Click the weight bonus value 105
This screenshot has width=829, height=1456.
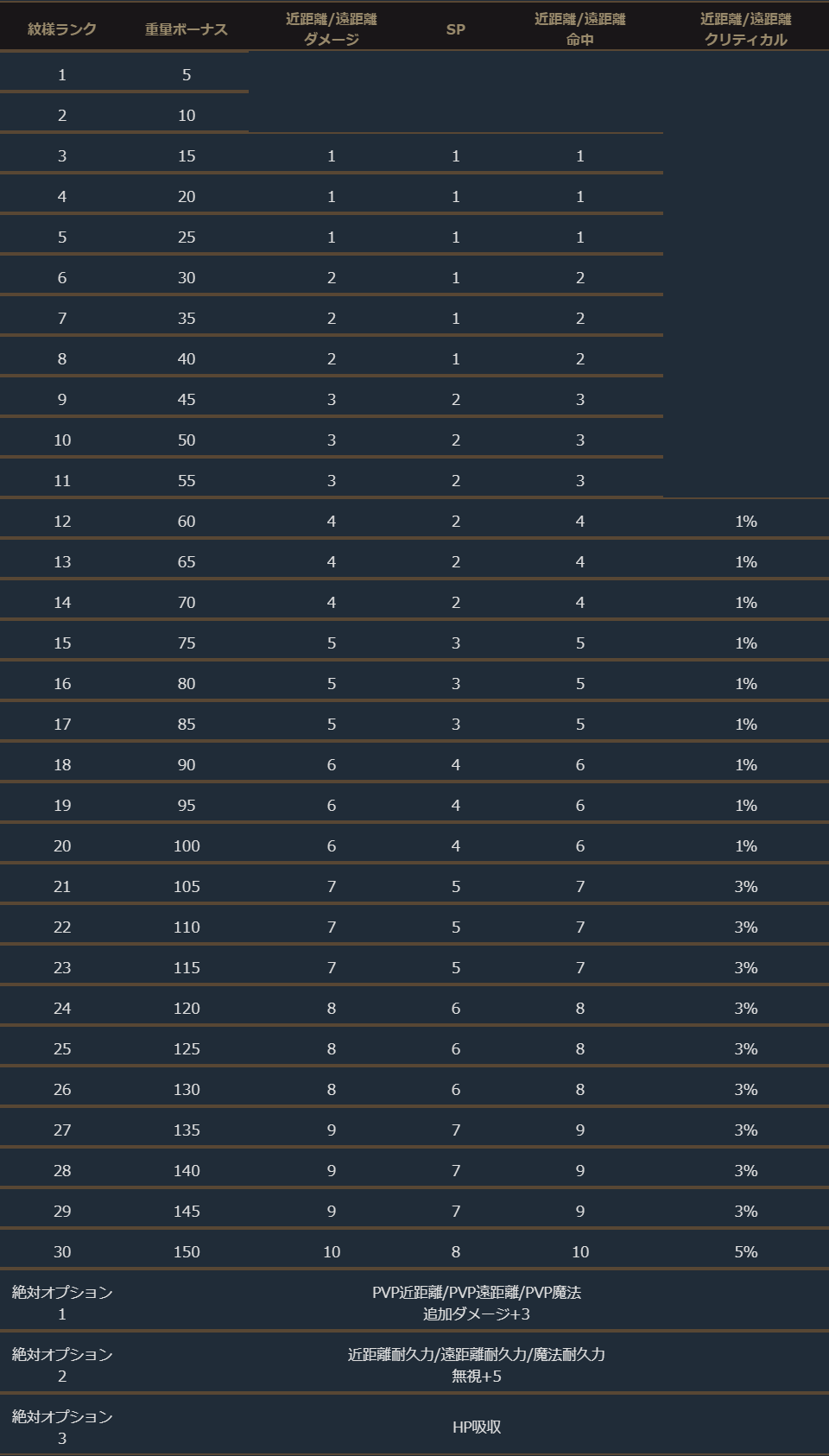pos(187,886)
